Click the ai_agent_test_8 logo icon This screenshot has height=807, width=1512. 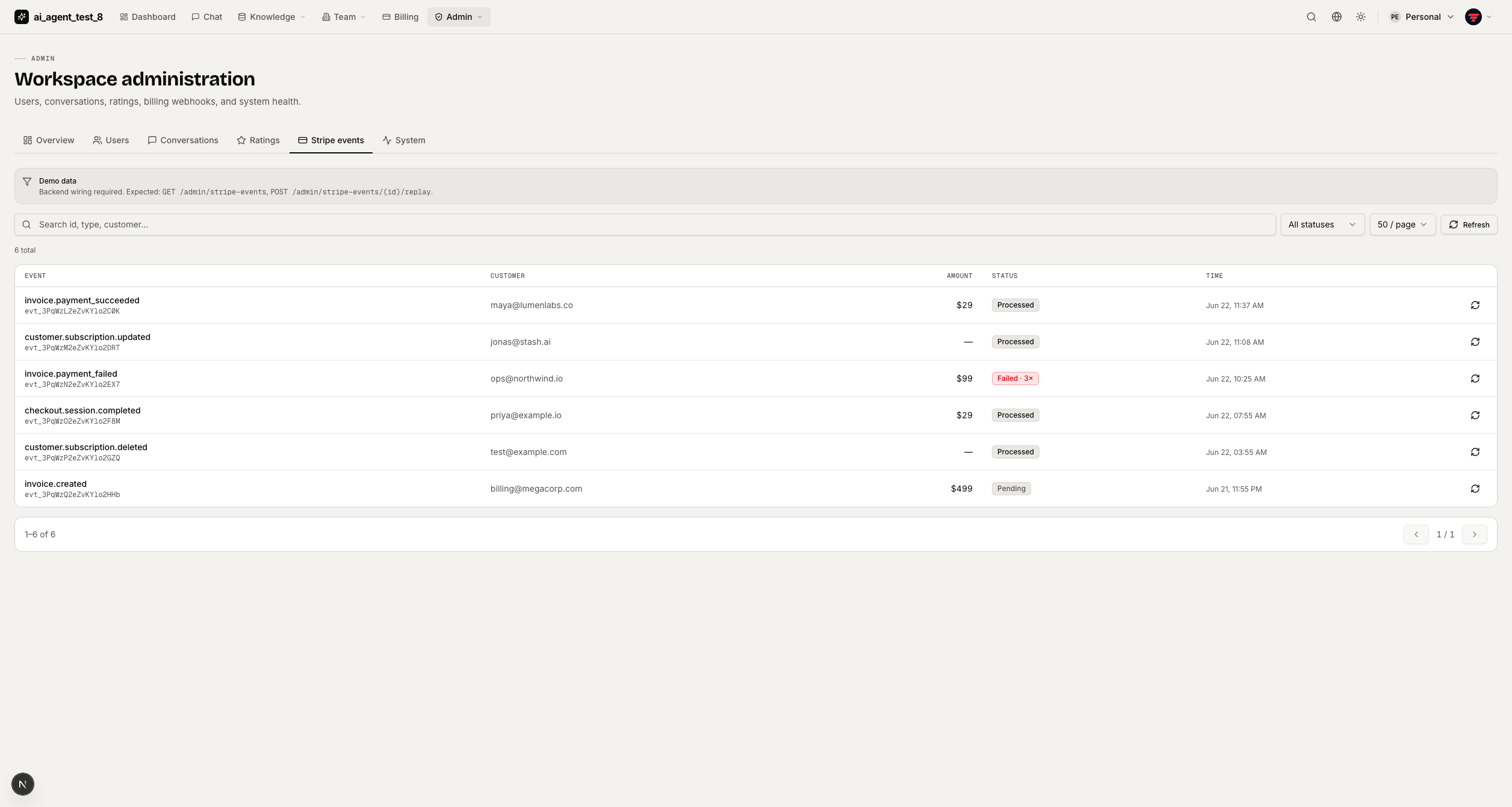[22, 17]
